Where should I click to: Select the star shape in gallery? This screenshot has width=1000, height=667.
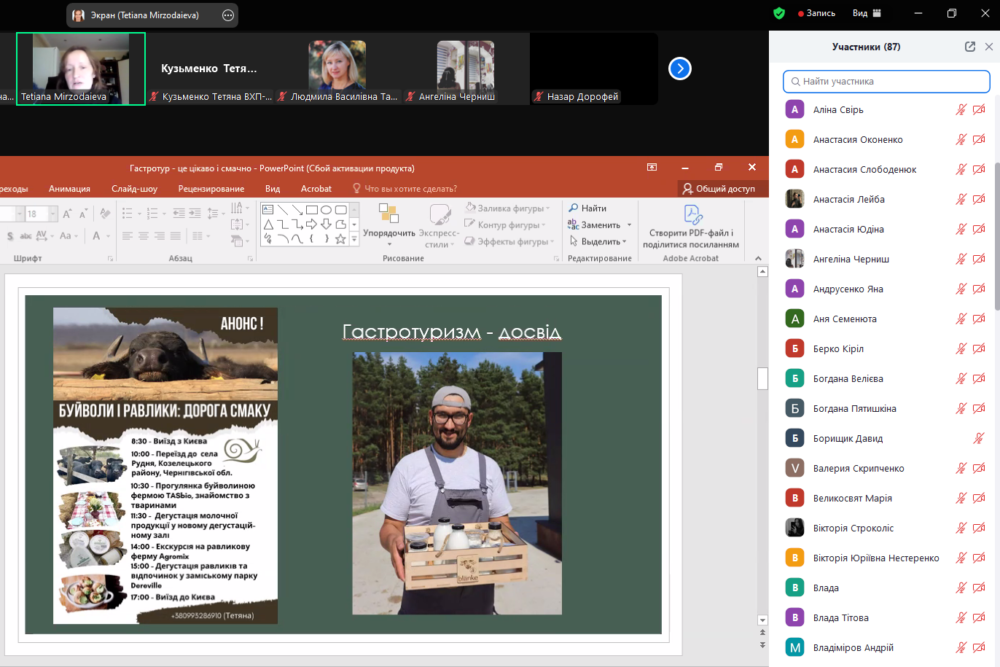[x=341, y=239]
